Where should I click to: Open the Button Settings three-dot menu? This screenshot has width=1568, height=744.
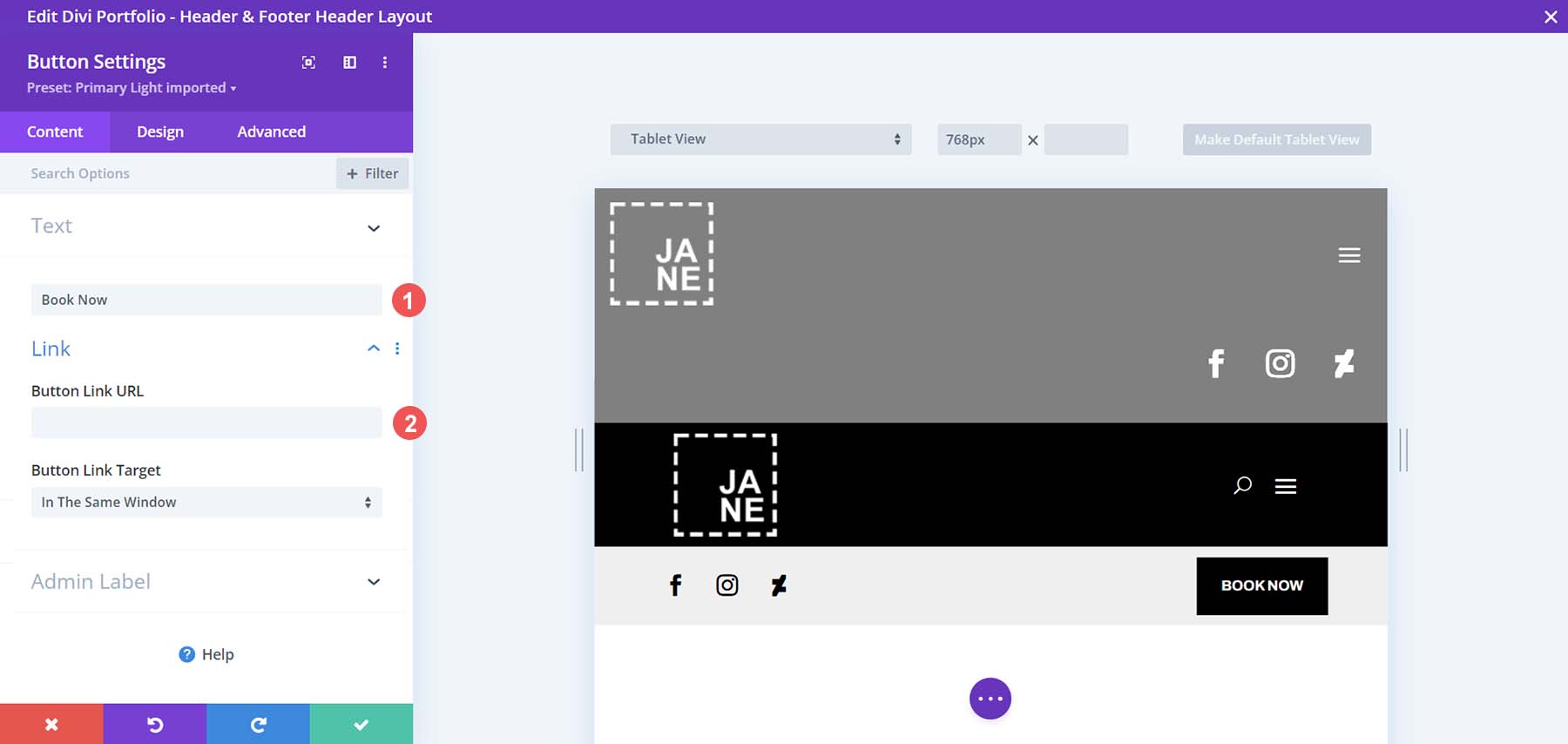click(x=385, y=62)
